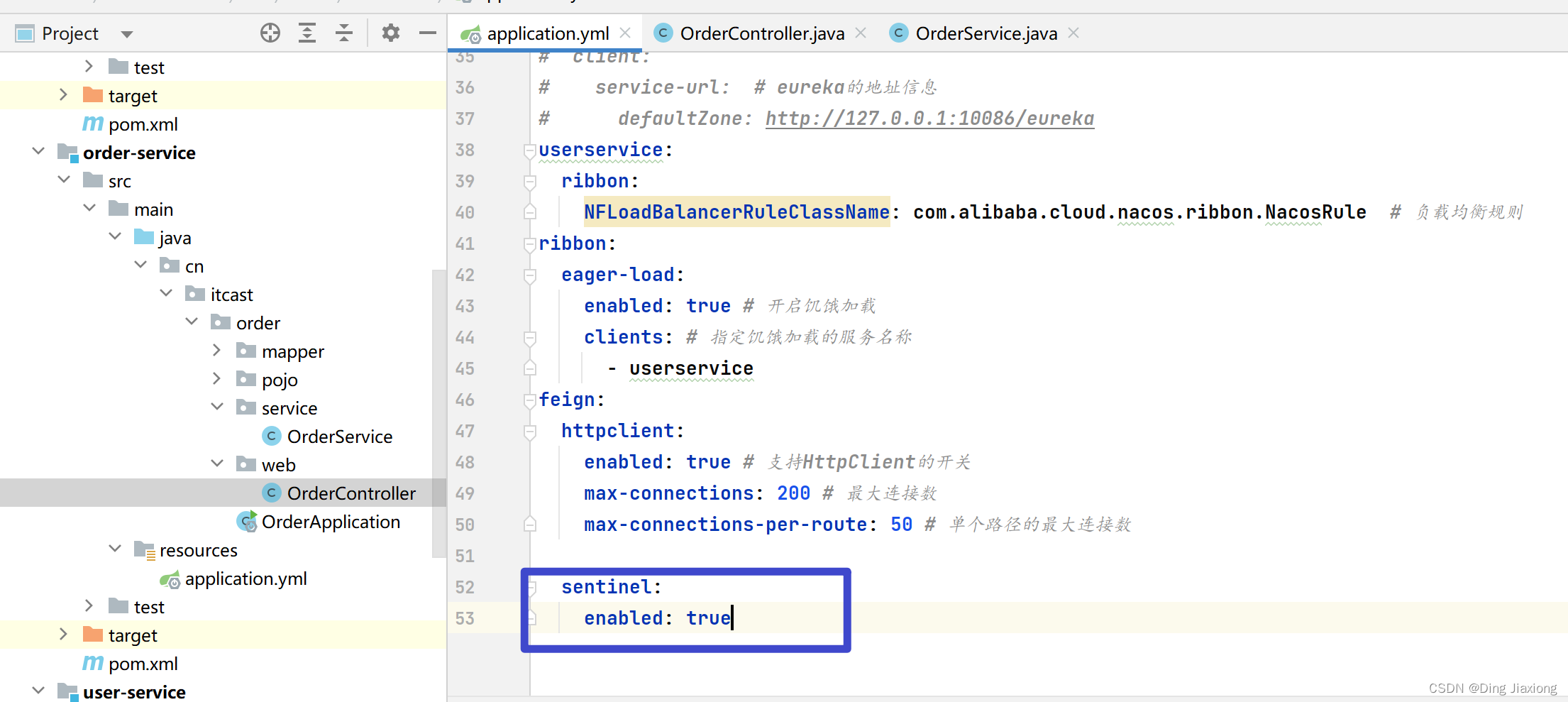Click the sentinel key on line 52
Screen dimensions: 1568x702
click(x=607, y=587)
